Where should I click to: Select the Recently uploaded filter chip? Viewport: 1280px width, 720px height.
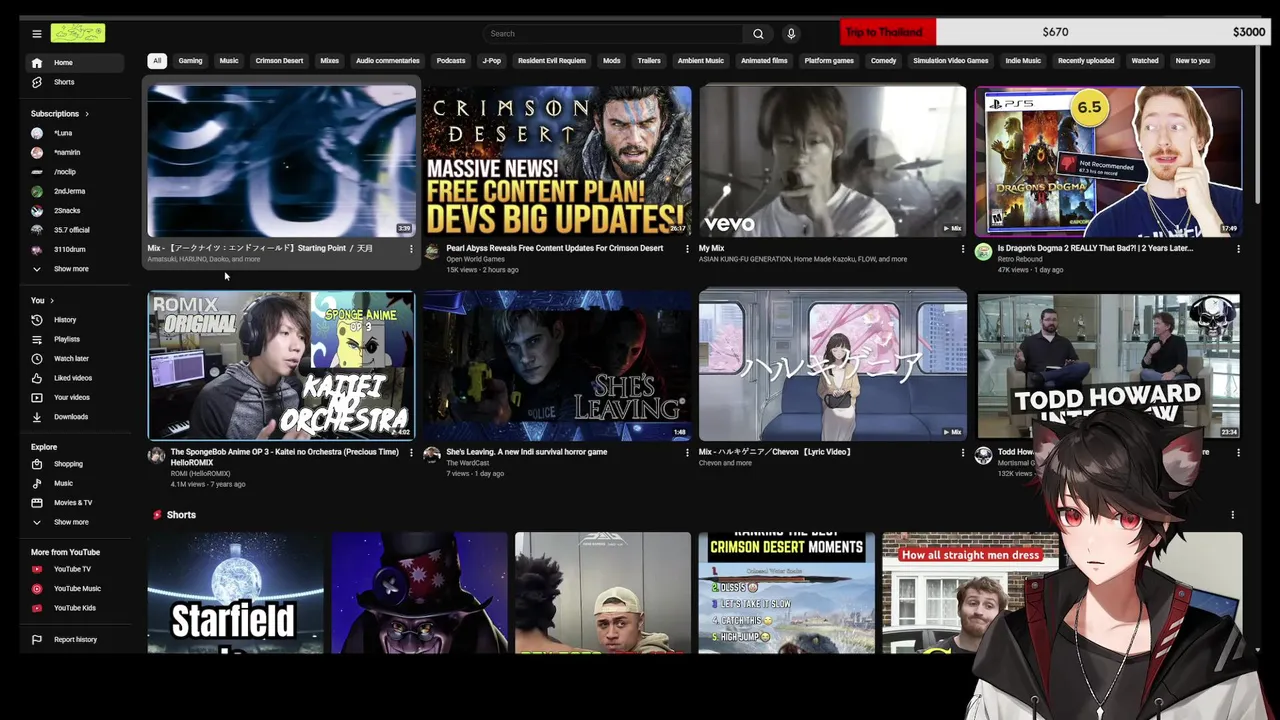click(1086, 61)
